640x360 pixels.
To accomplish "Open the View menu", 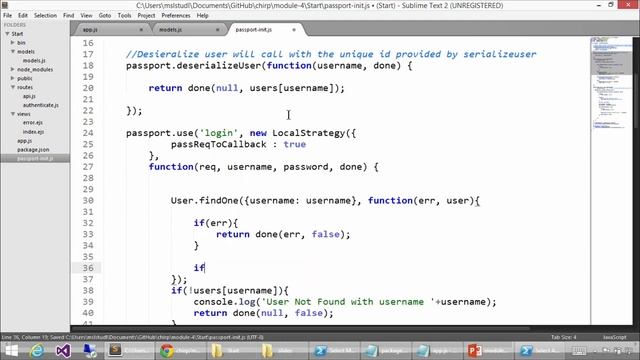I will [86, 16].
